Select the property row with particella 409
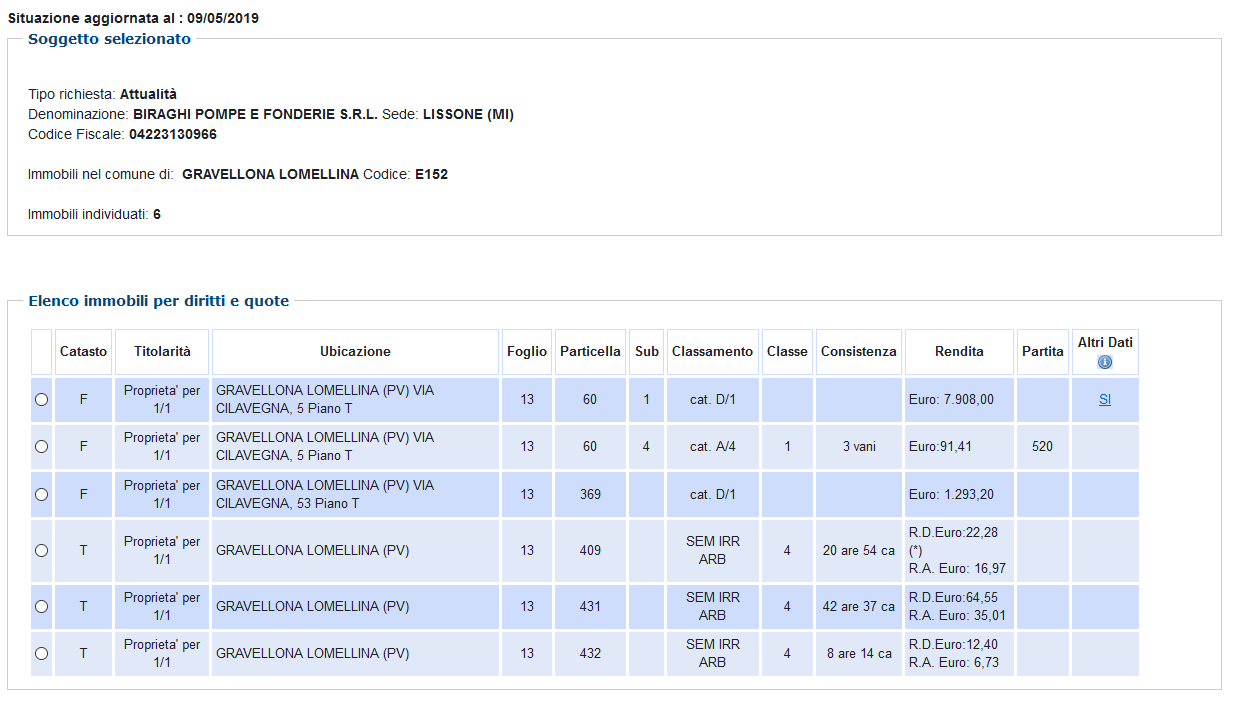 click(x=41, y=550)
